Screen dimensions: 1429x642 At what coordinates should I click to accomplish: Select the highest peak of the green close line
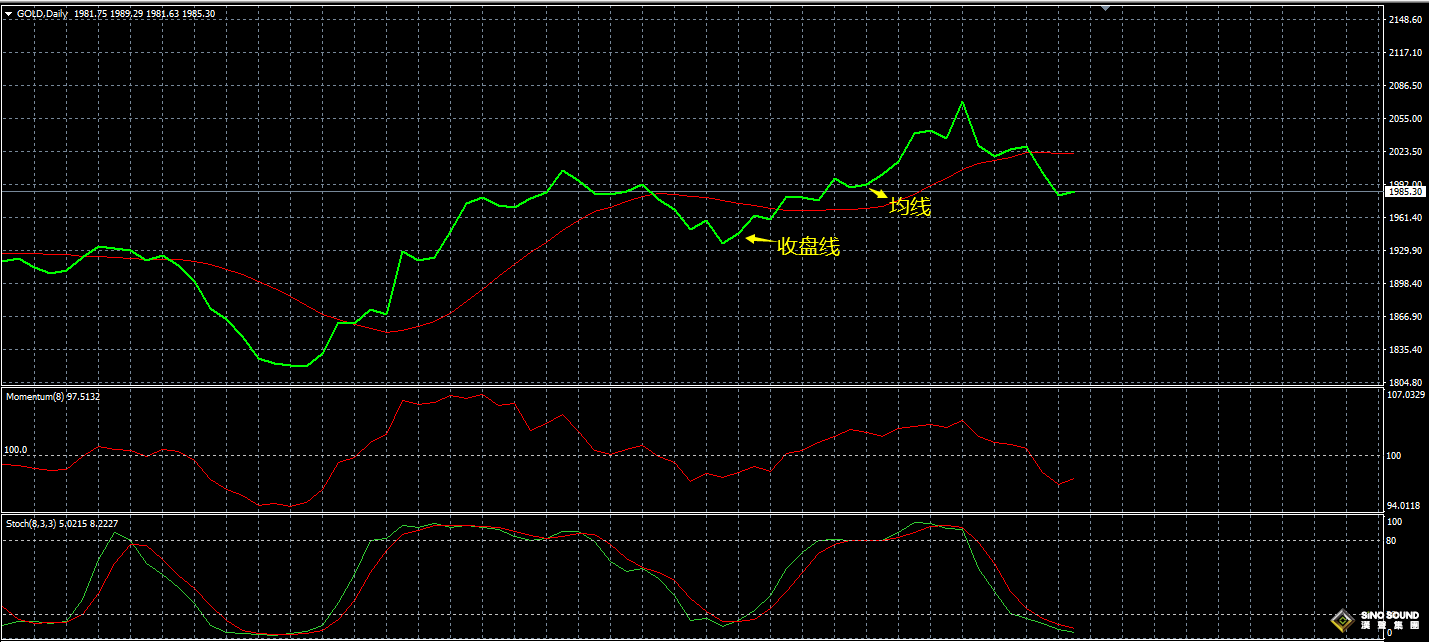[962, 102]
